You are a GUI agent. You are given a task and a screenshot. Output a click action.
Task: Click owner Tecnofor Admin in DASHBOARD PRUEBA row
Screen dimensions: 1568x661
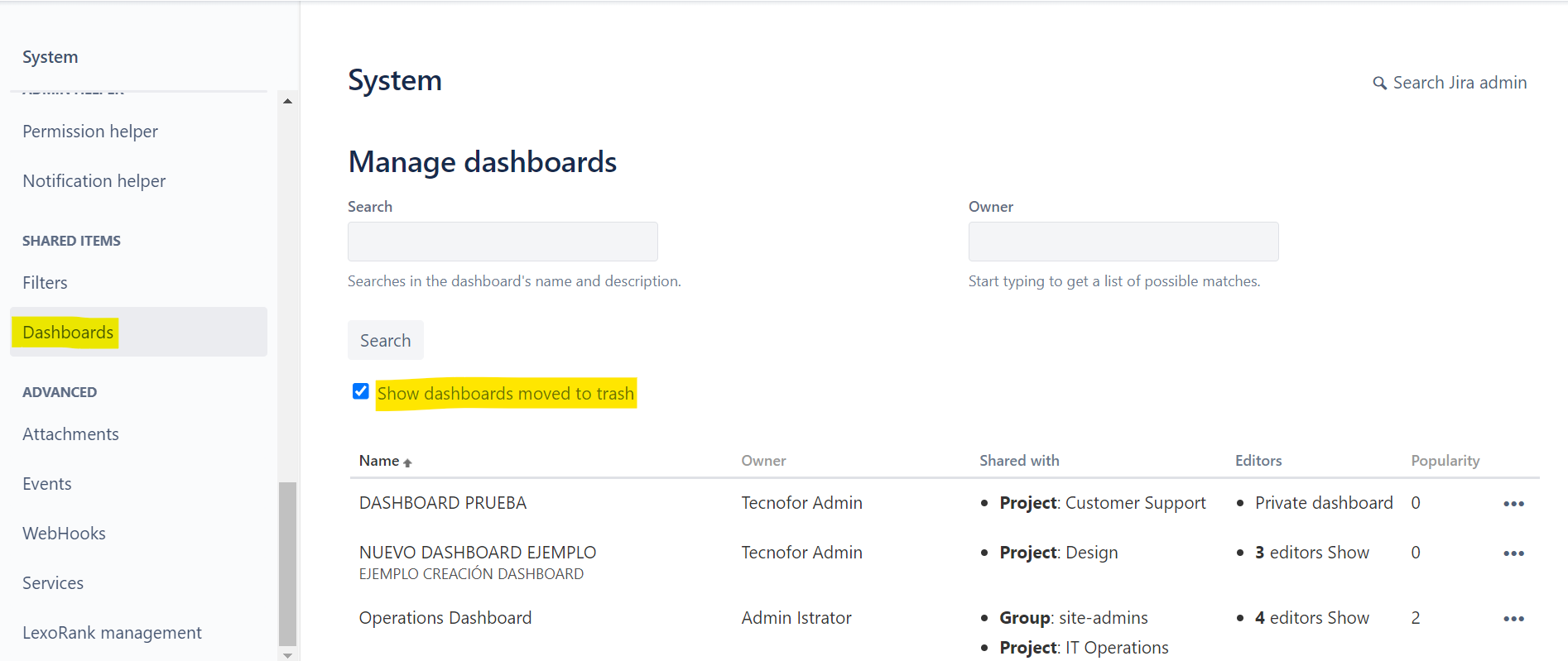(x=801, y=503)
